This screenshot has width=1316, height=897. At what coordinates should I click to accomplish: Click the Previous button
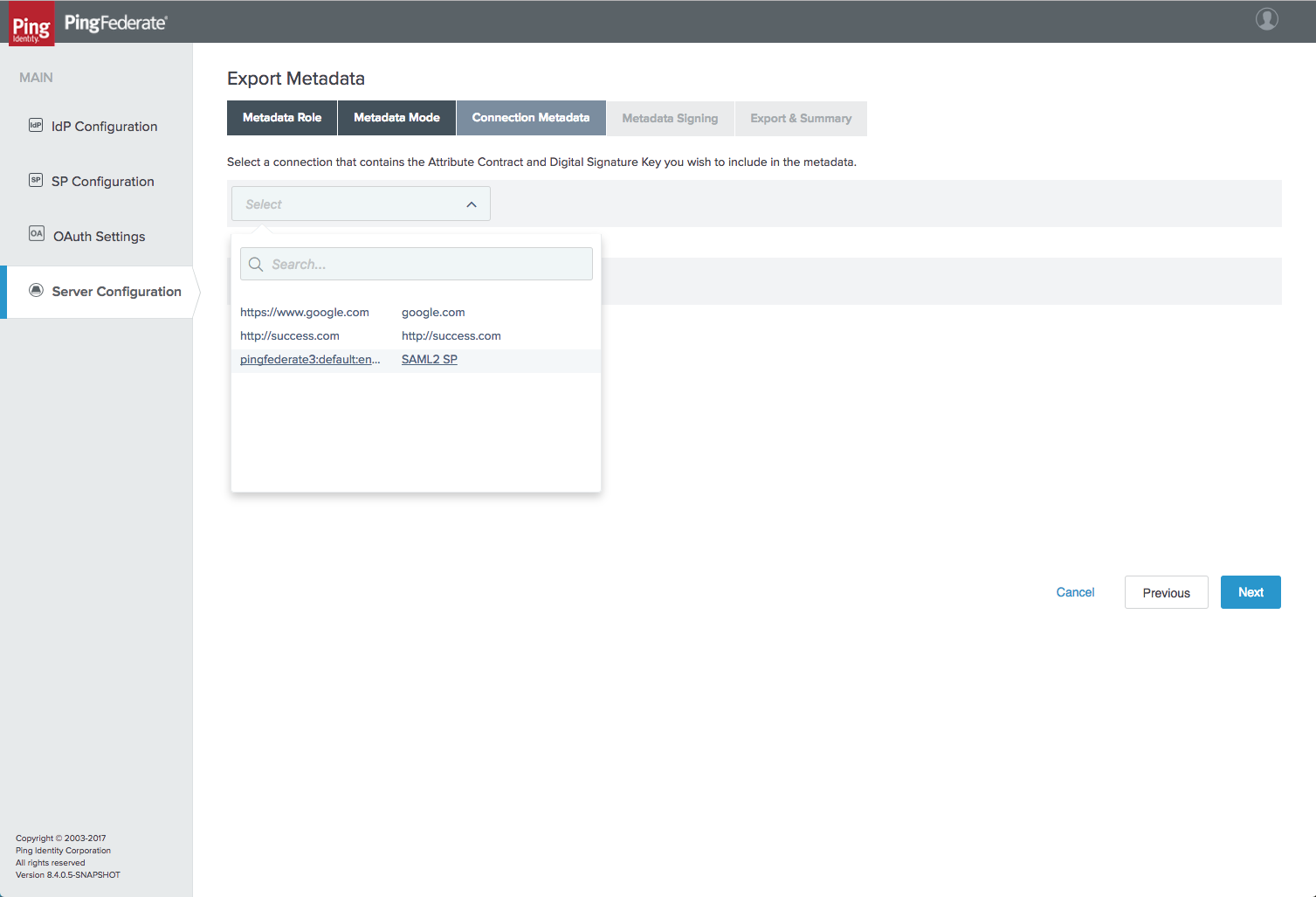click(1166, 593)
